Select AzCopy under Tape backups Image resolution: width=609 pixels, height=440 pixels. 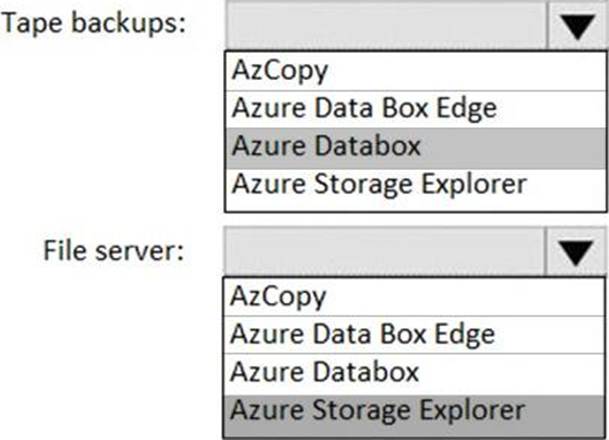click(x=416, y=71)
